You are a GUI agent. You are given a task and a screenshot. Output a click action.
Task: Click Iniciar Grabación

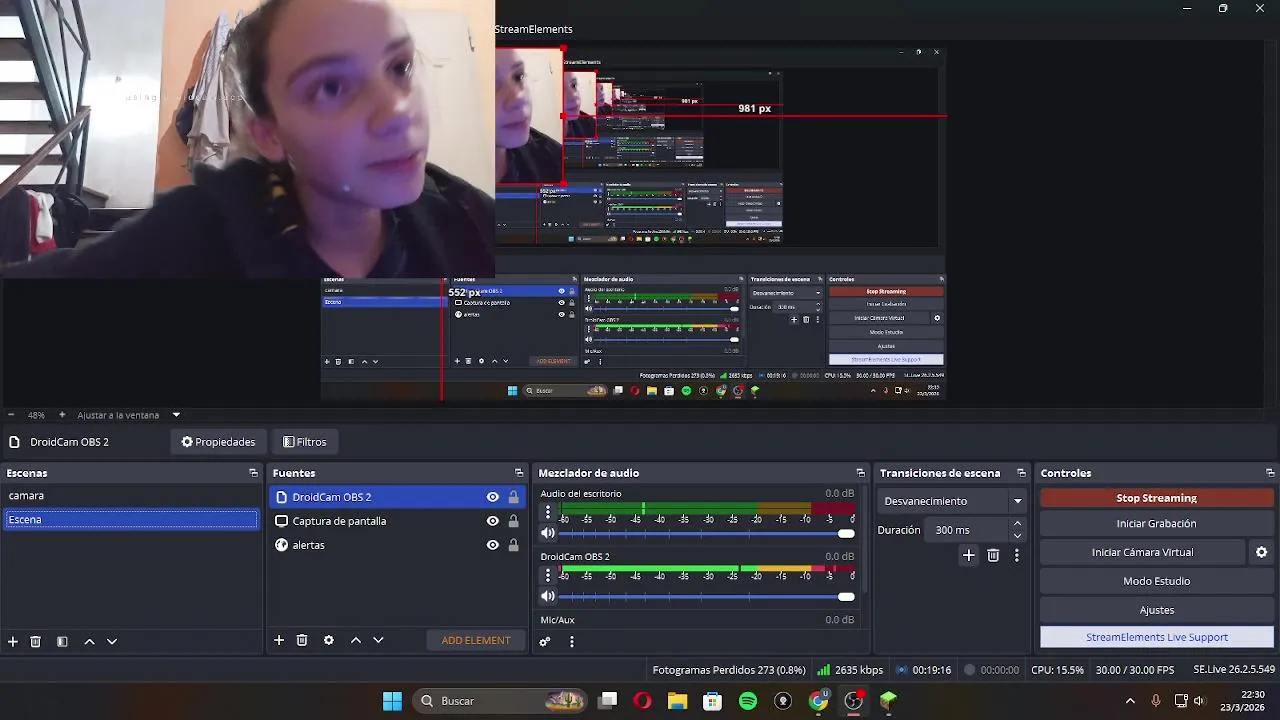[1156, 523]
